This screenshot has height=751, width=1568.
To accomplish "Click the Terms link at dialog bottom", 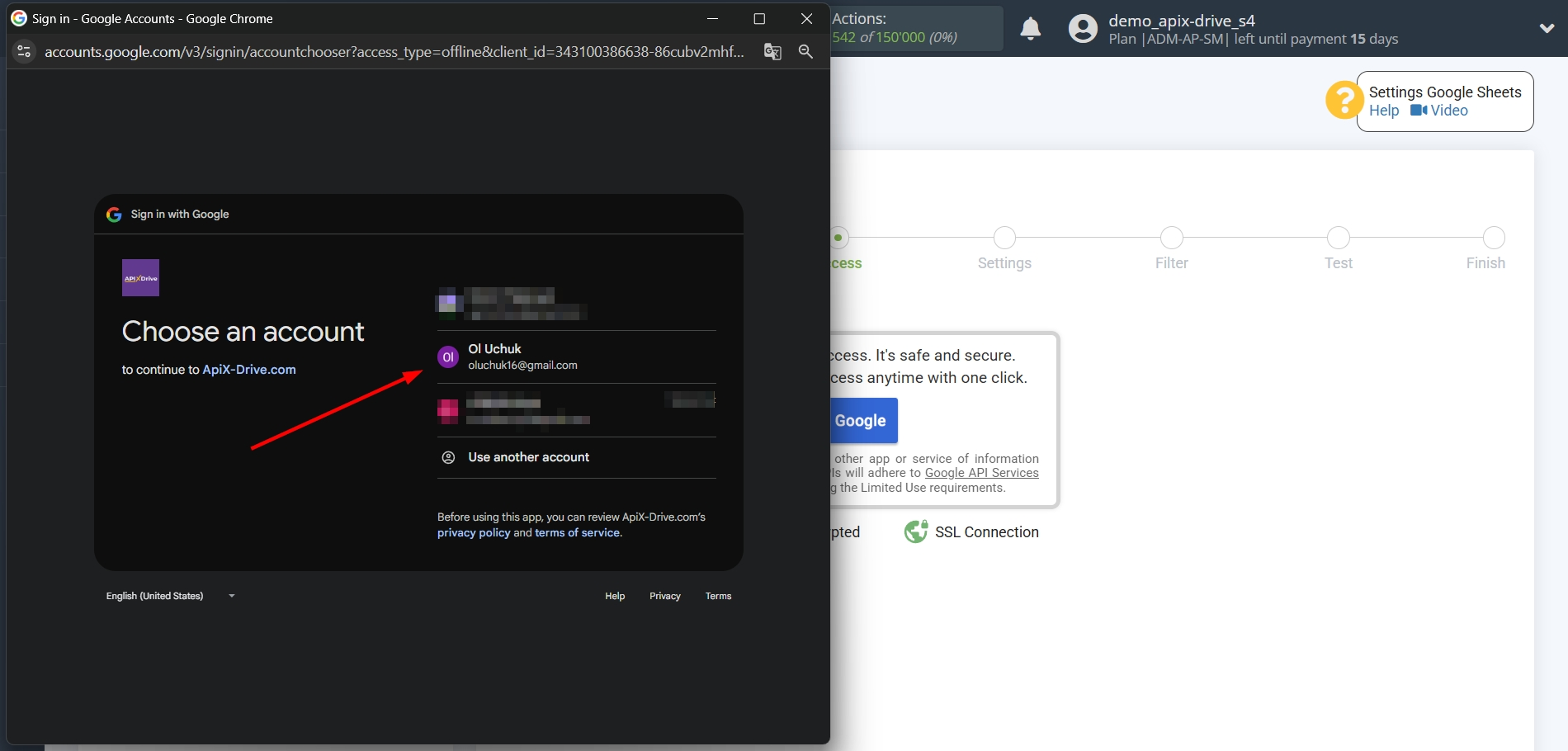I will pos(718,595).
